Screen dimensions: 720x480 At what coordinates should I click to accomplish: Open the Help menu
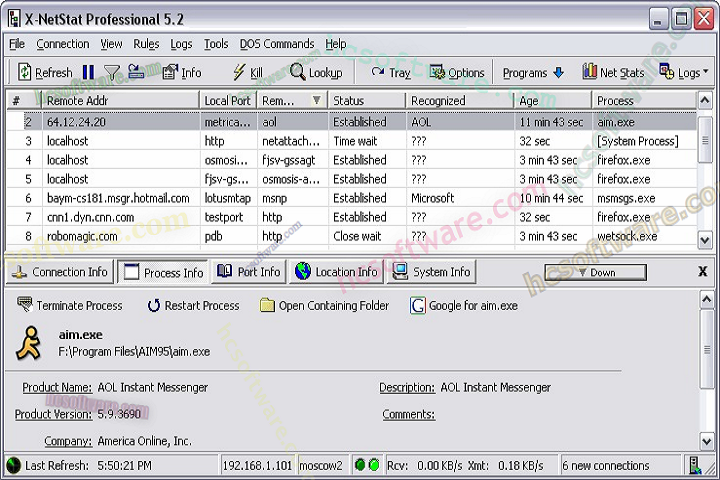[336, 44]
